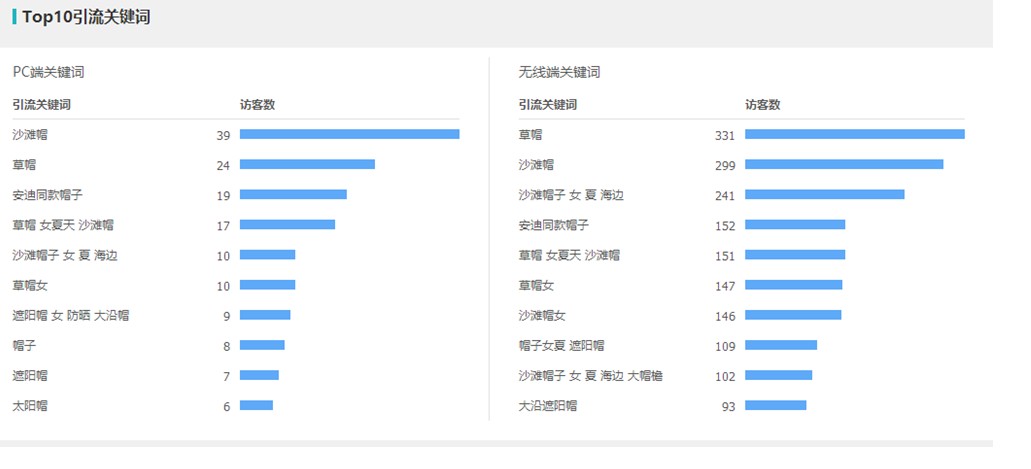
Task: Select wireless keyword 帽子女夏 遮阳帽
Action: click(561, 345)
